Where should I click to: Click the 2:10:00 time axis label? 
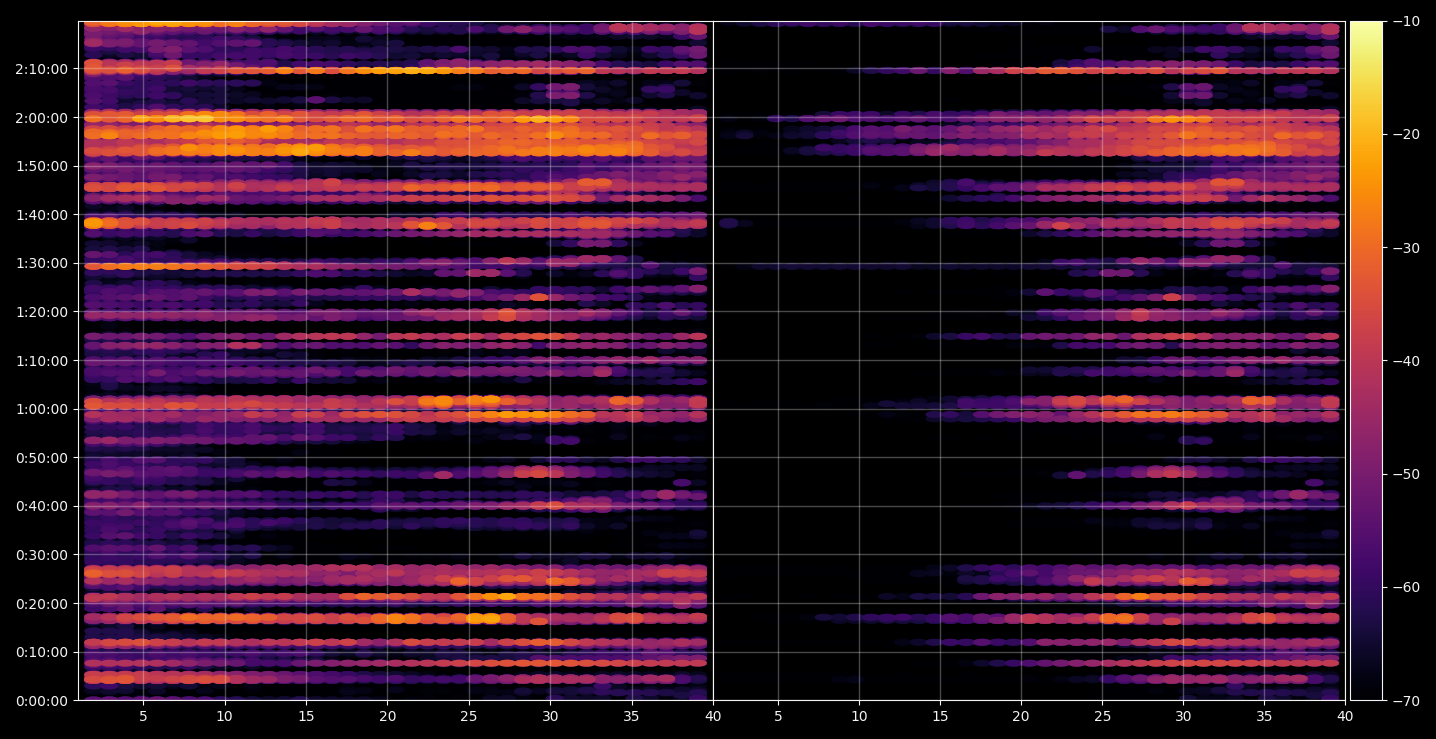tap(42, 69)
